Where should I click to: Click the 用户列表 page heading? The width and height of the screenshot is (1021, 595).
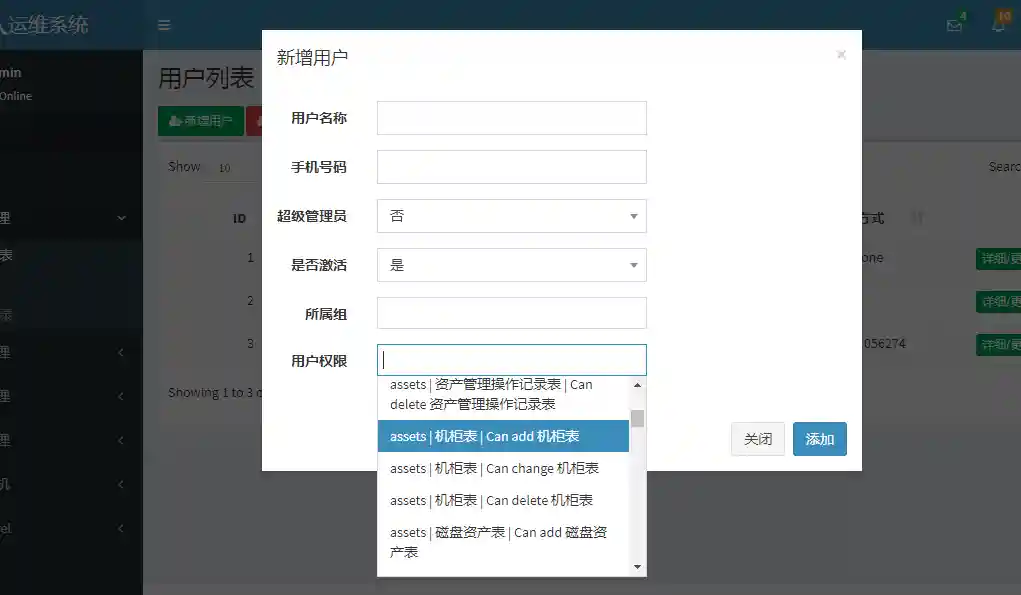tap(206, 78)
